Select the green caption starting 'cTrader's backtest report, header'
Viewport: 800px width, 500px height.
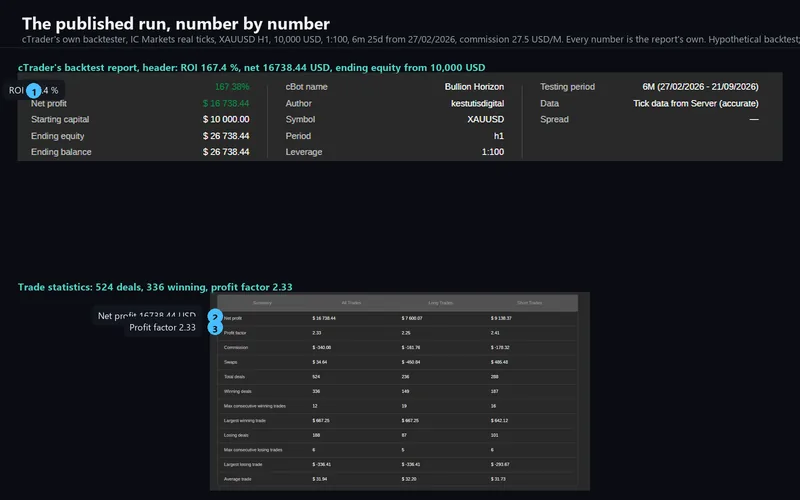[252, 67]
